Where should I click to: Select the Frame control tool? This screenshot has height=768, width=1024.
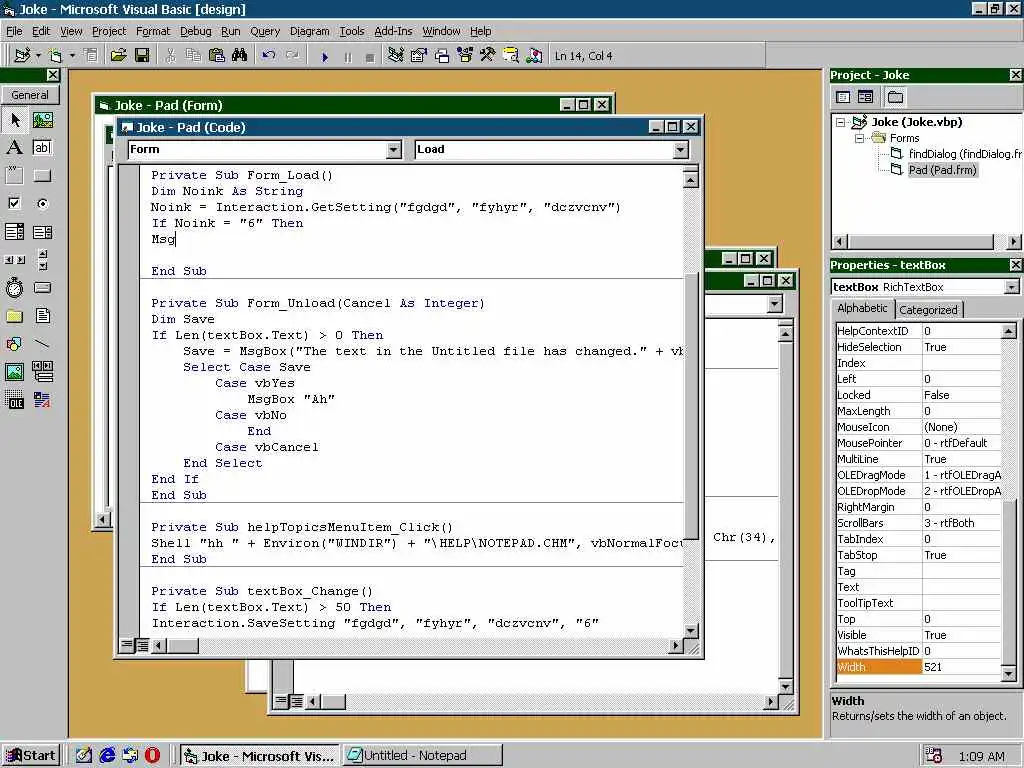(x=14, y=176)
